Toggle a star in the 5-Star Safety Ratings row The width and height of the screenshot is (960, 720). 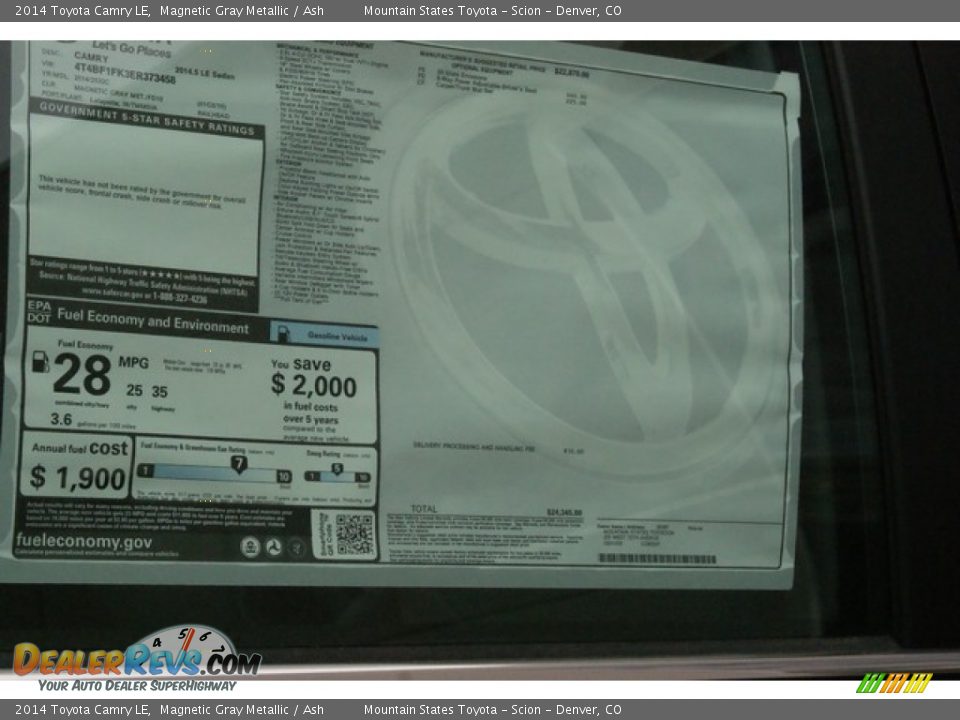point(158,273)
